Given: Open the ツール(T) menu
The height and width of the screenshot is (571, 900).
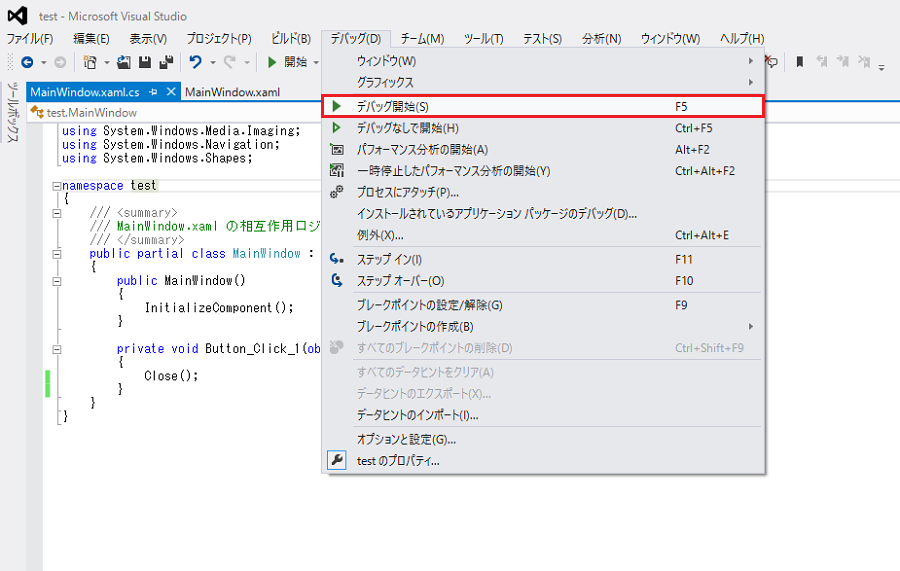Looking at the screenshot, I should click(483, 38).
